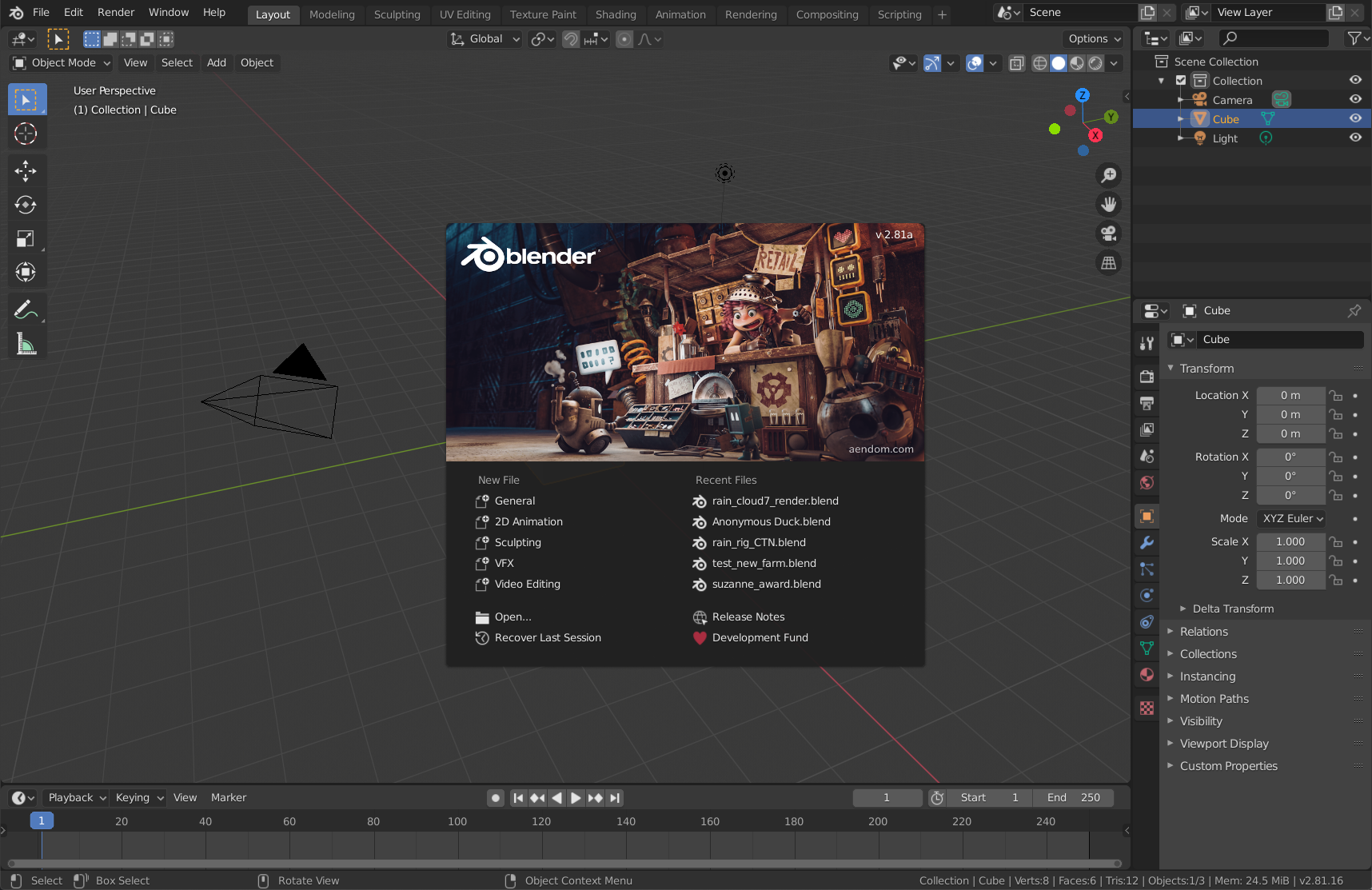Open the Modifiers wrench properties tab
The image size is (1372, 890).
tap(1147, 543)
